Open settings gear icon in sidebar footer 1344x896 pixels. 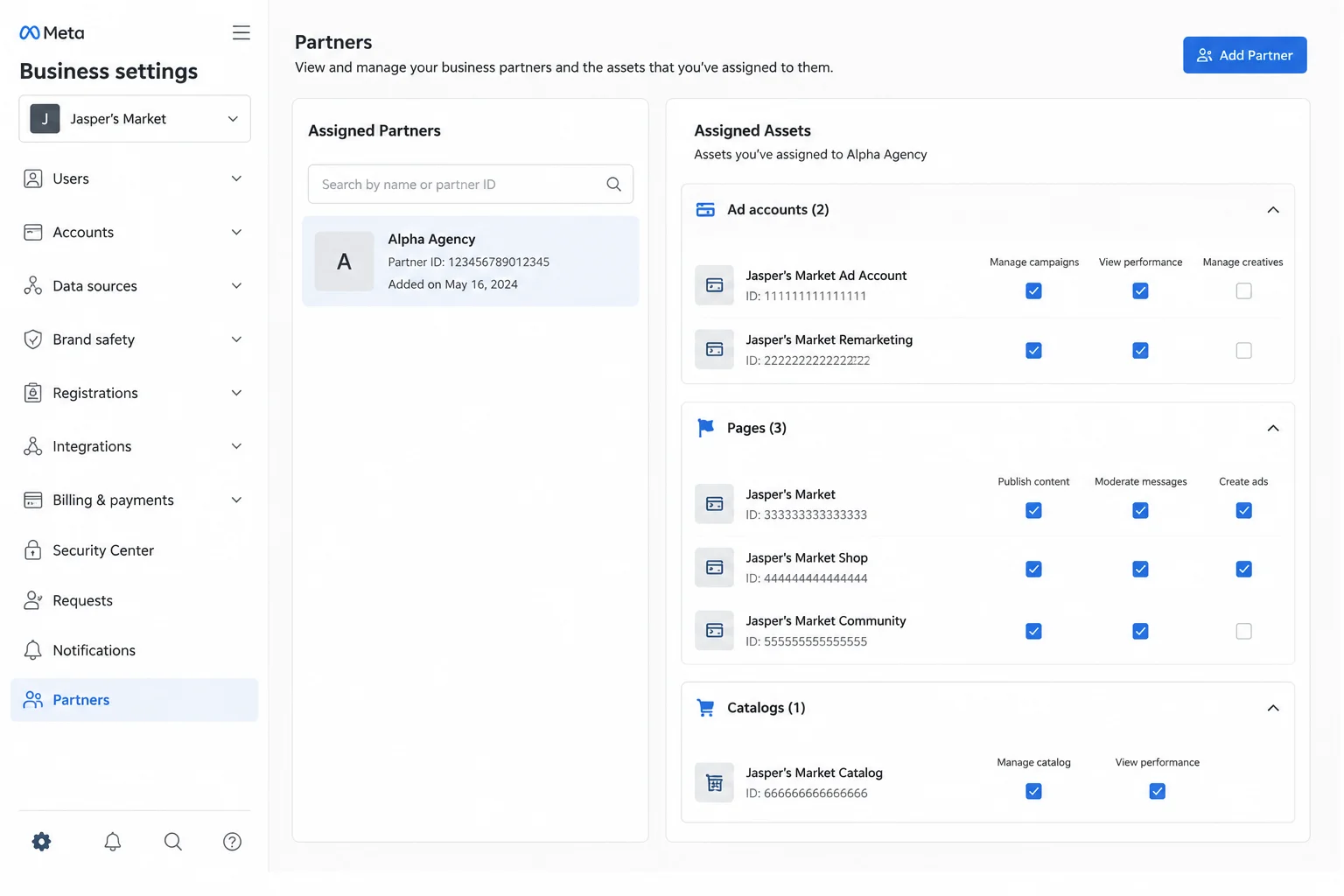click(41, 842)
